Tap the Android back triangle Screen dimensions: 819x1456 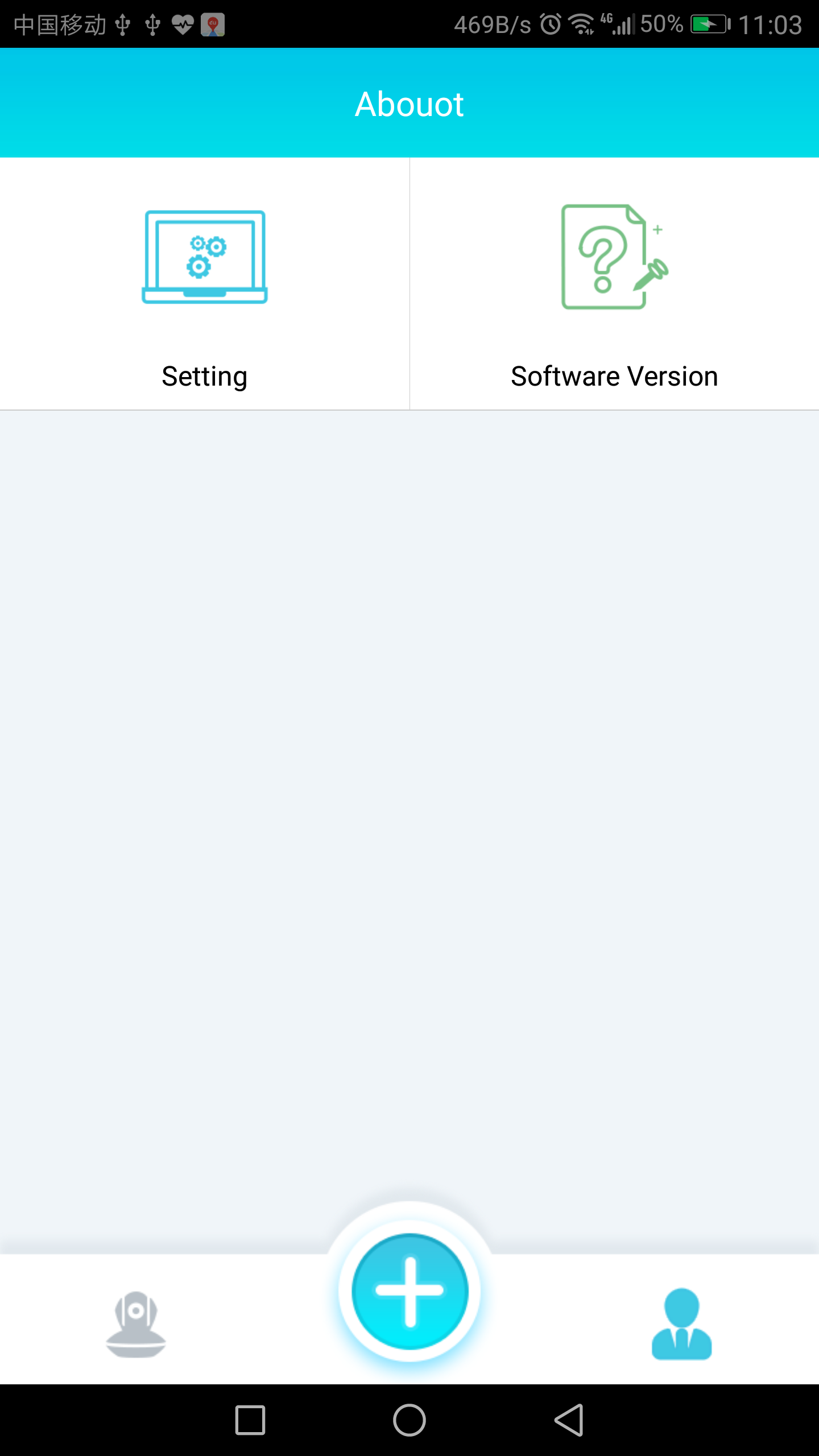point(569,1420)
